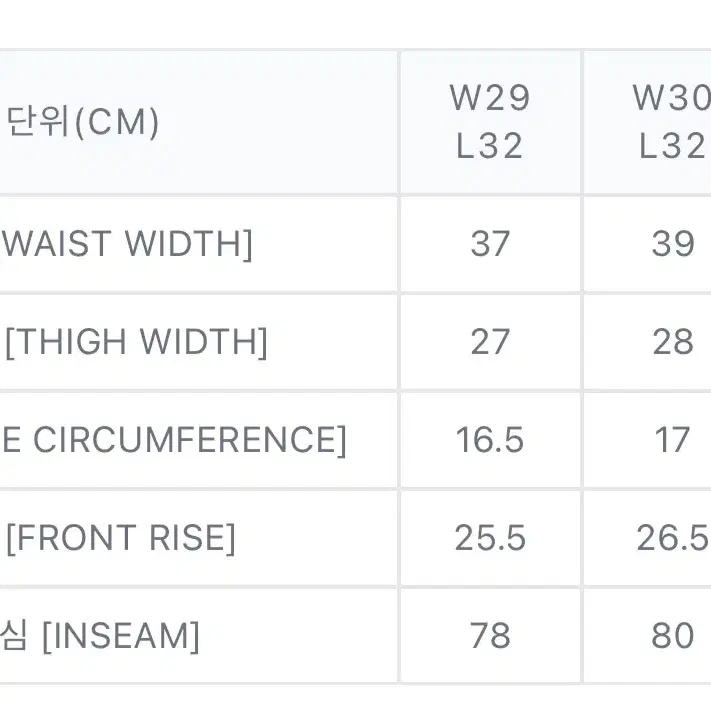Click waist width value 39

(x=673, y=244)
